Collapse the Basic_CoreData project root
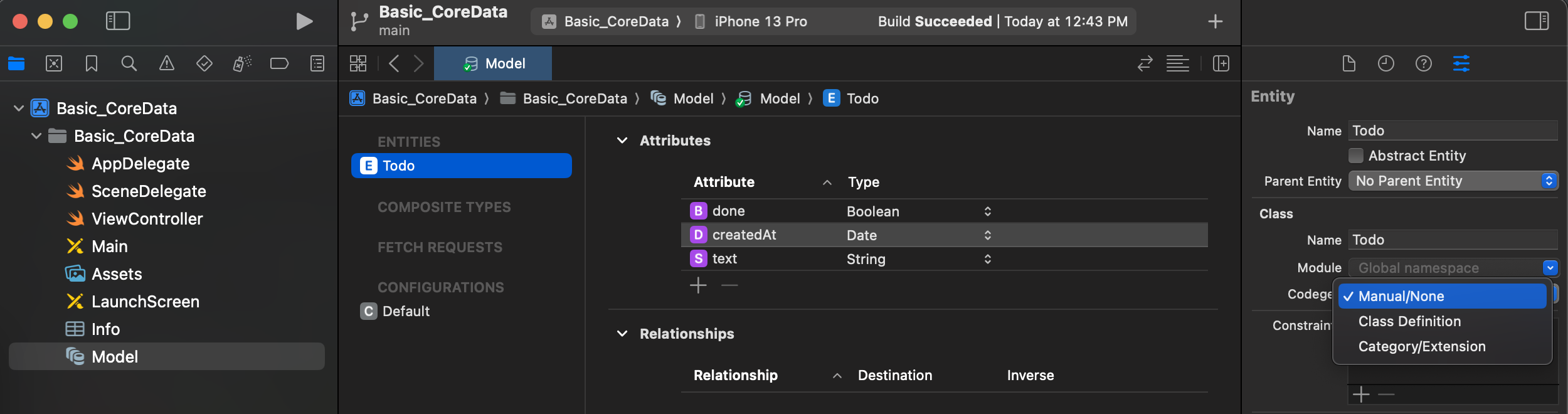Image resolution: width=1568 pixels, height=414 pixels. 19,109
